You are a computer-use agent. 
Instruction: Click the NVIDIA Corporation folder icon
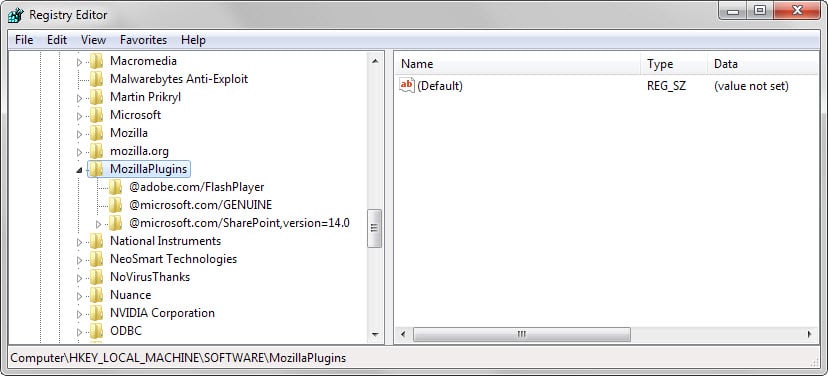point(96,313)
